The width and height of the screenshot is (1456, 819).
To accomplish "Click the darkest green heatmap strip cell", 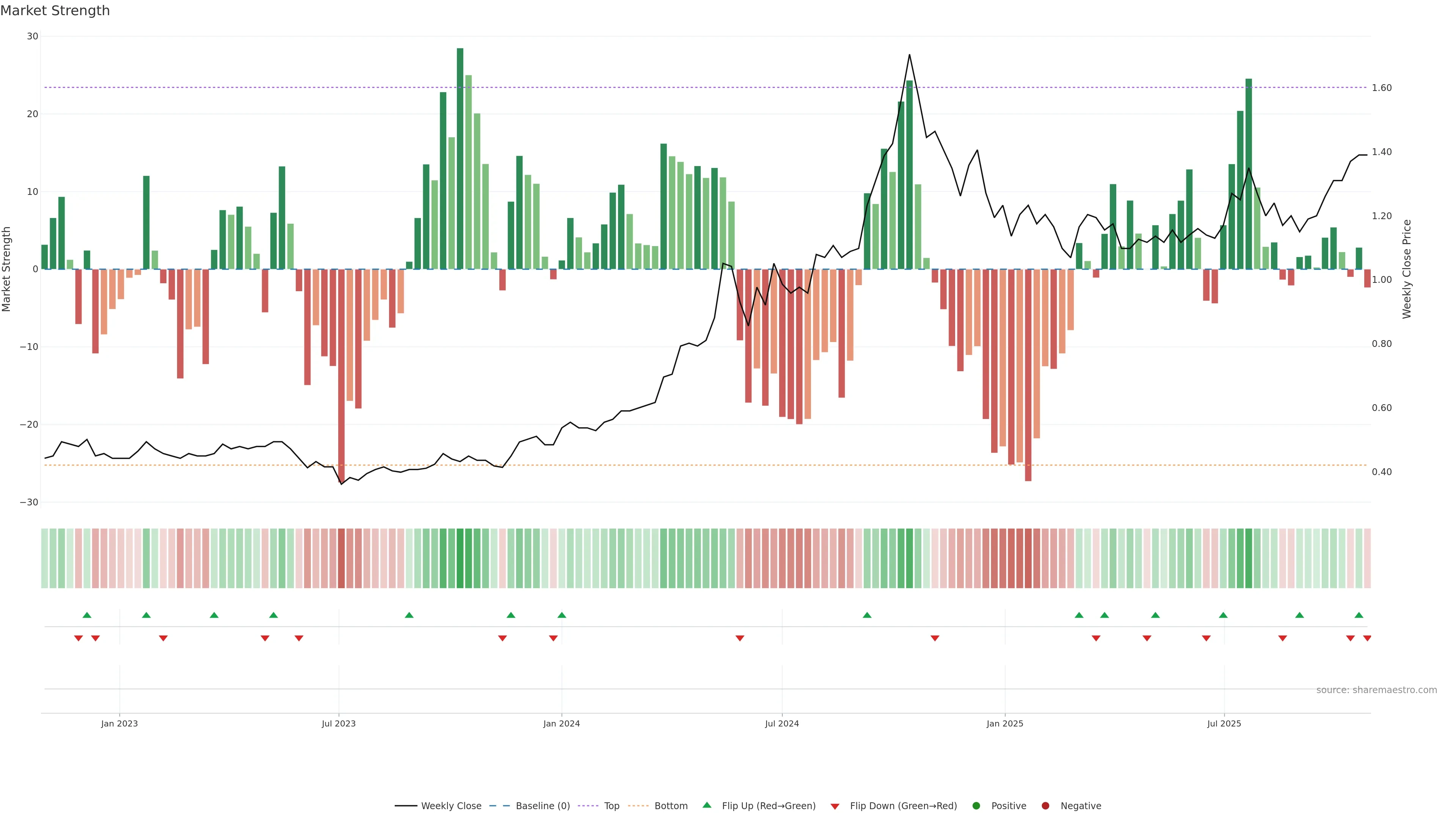I will [460, 558].
